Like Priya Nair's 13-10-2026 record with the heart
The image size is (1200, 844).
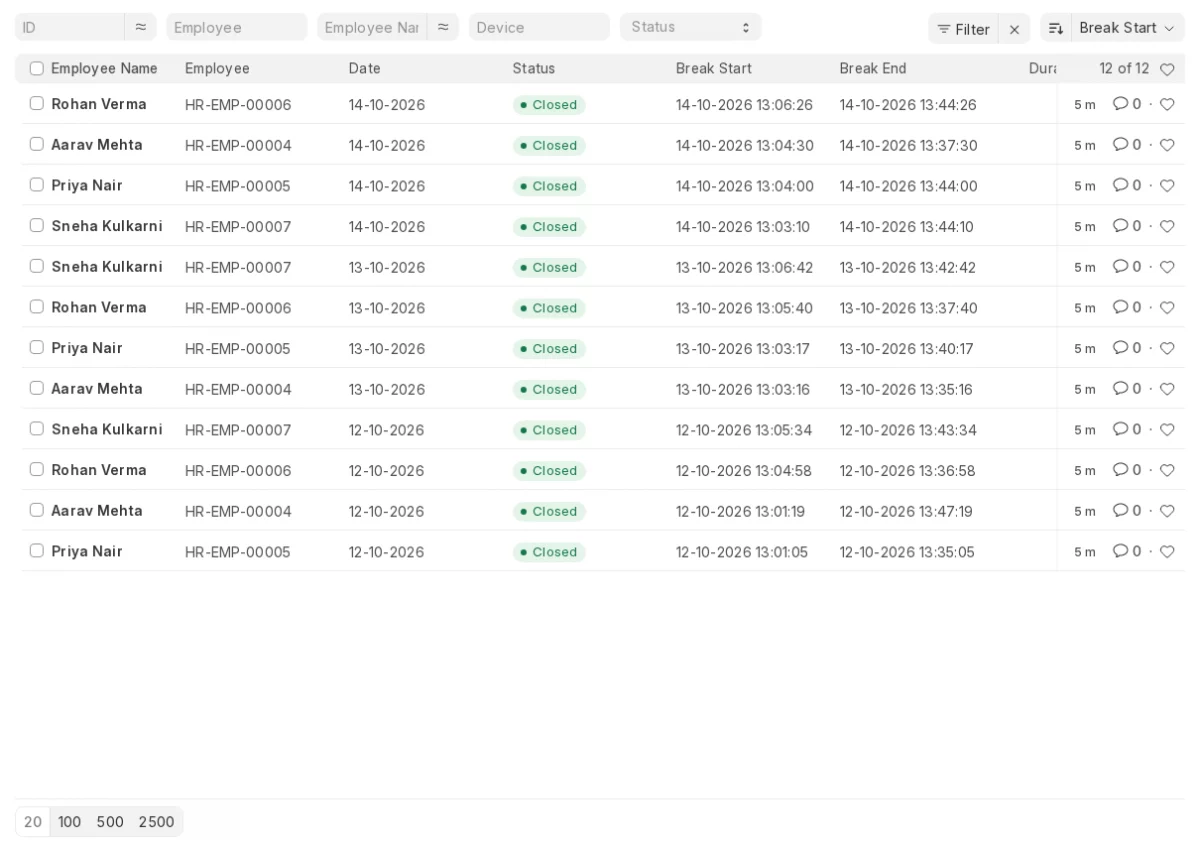coord(1167,348)
